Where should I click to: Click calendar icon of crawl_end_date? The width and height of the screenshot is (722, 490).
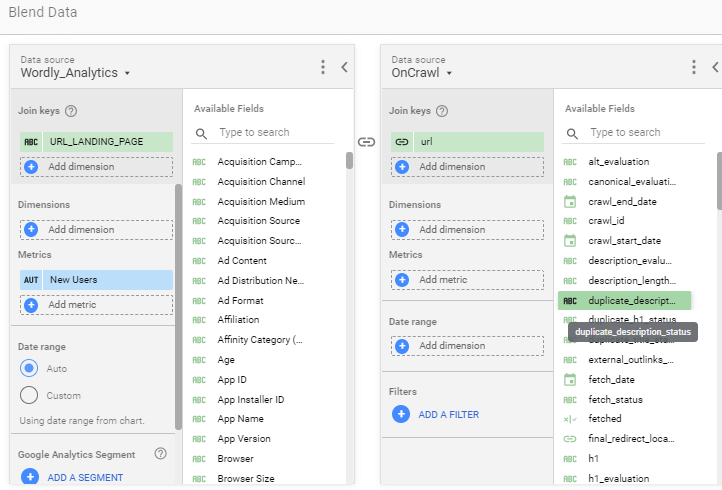pyautogui.click(x=570, y=202)
